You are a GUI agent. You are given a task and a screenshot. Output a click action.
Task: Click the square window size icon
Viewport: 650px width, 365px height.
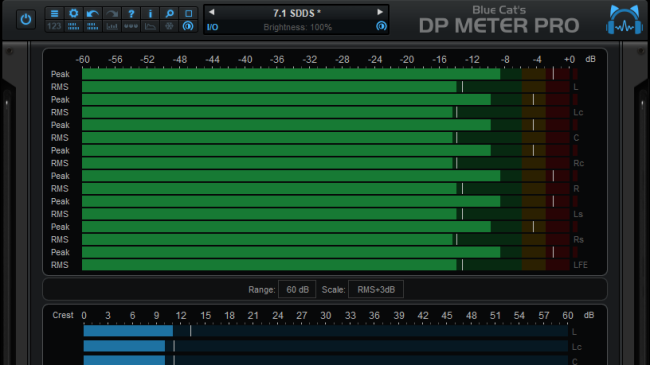pos(188,13)
